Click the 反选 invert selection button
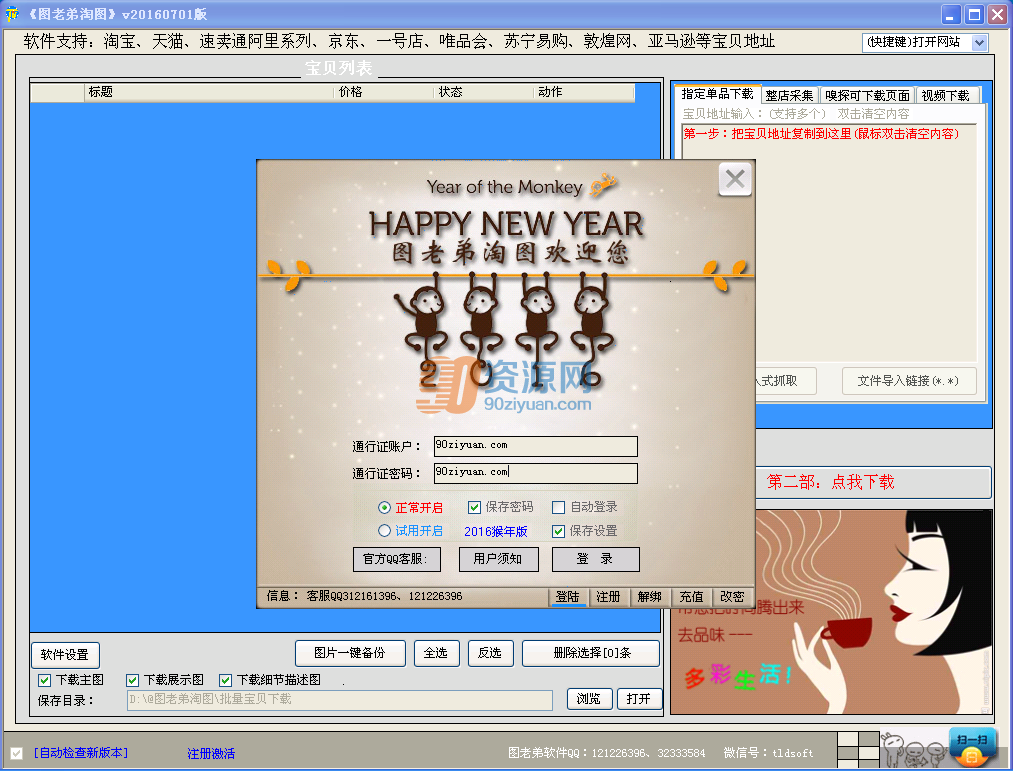The height and width of the screenshot is (771, 1013). point(490,653)
